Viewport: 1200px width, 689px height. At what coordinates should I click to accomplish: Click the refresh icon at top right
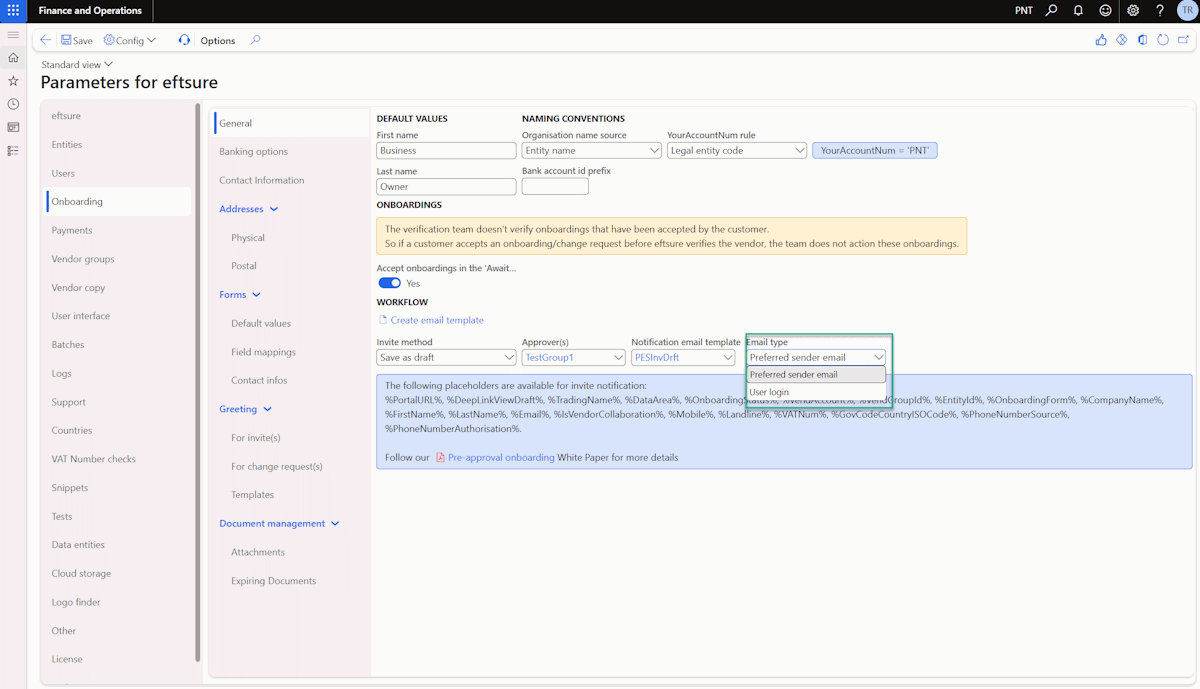1163,40
